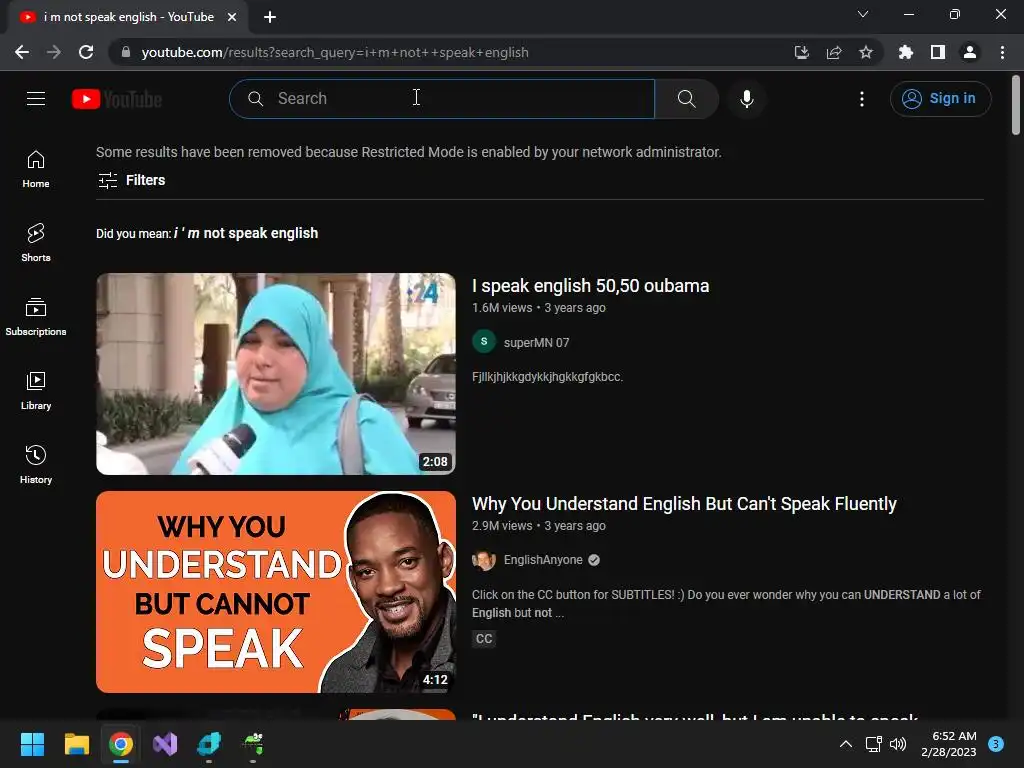Open Library from the sidebar
This screenshot has height=768, width=1024.
click(x=36, y=391)
